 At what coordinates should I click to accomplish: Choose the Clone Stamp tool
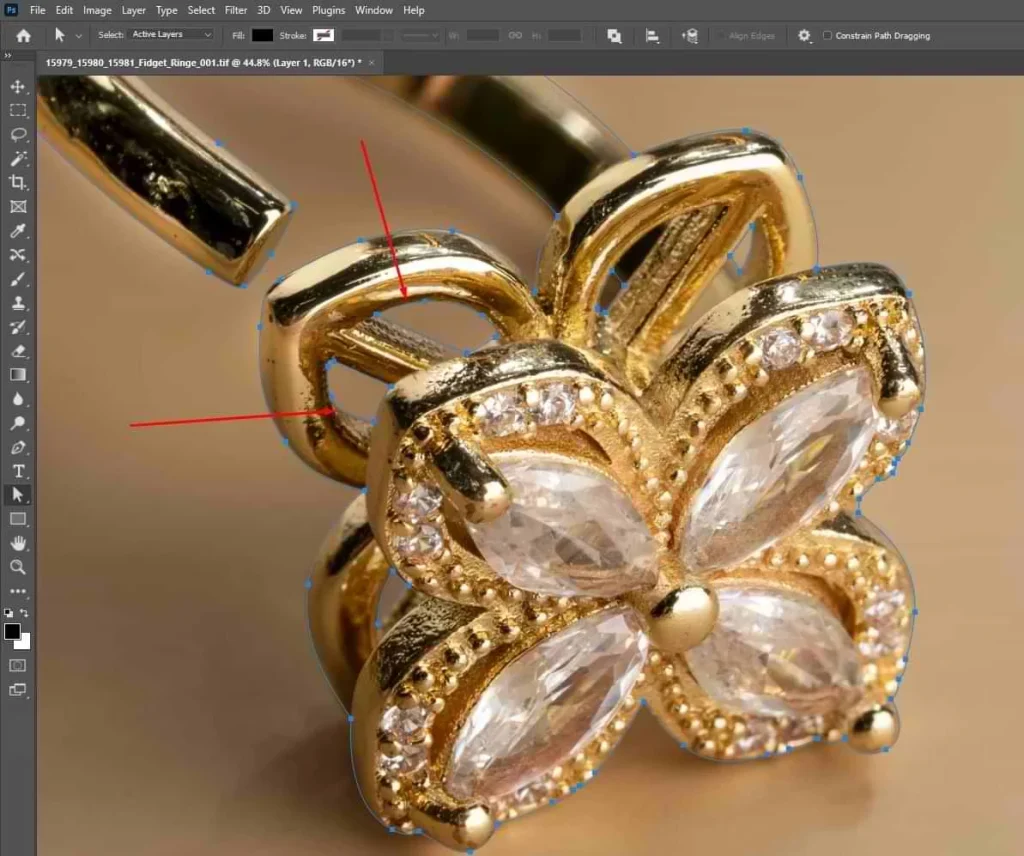click(17, 303)
